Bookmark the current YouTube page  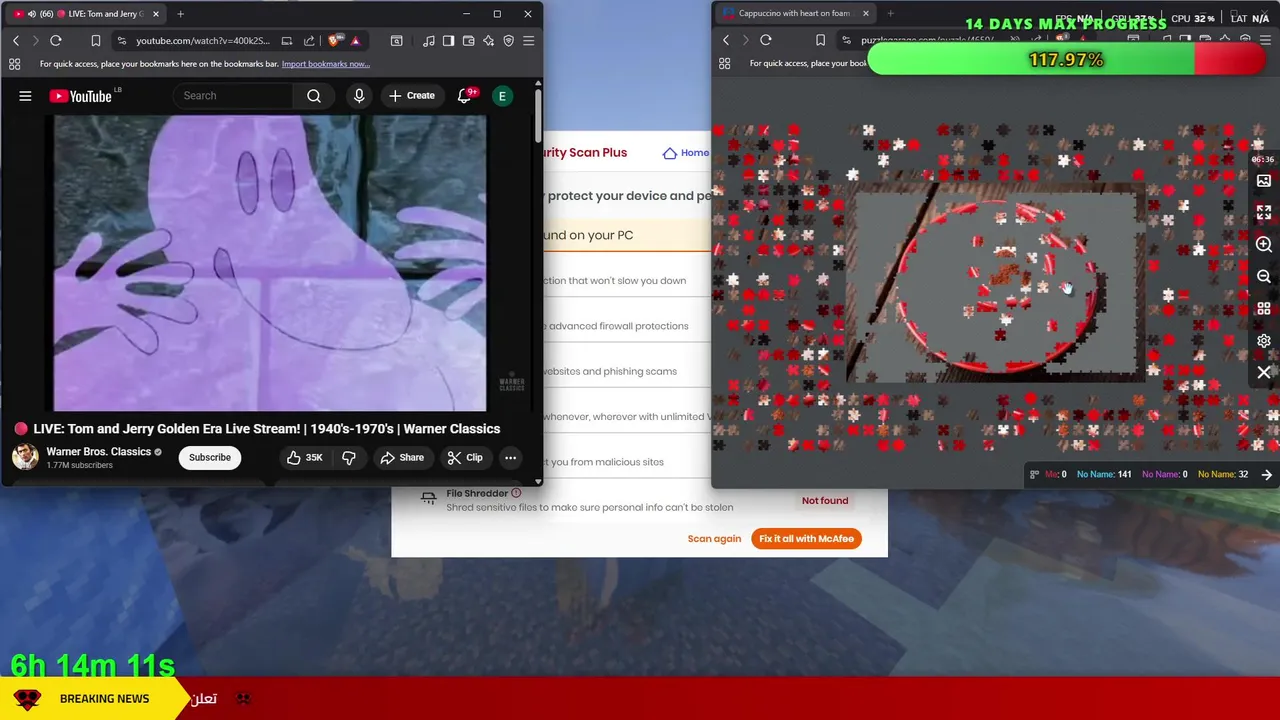[x=96, y=41]
